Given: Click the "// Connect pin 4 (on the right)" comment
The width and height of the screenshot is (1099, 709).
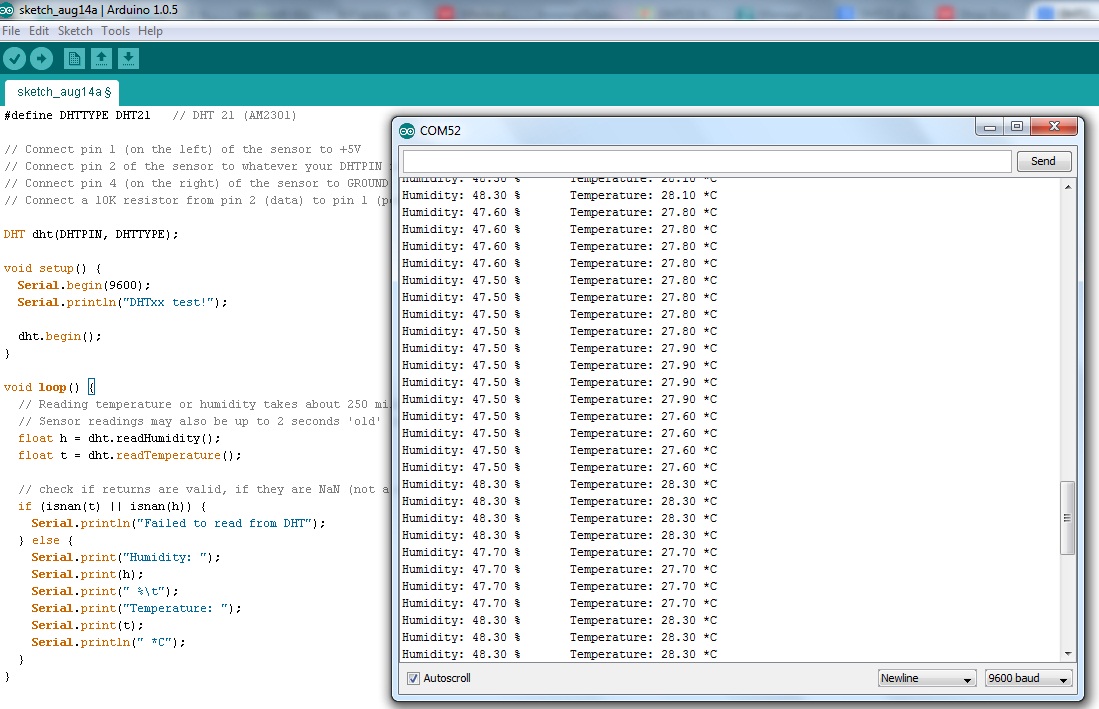Looking at the screenshot, I should (x=196, y=184).
